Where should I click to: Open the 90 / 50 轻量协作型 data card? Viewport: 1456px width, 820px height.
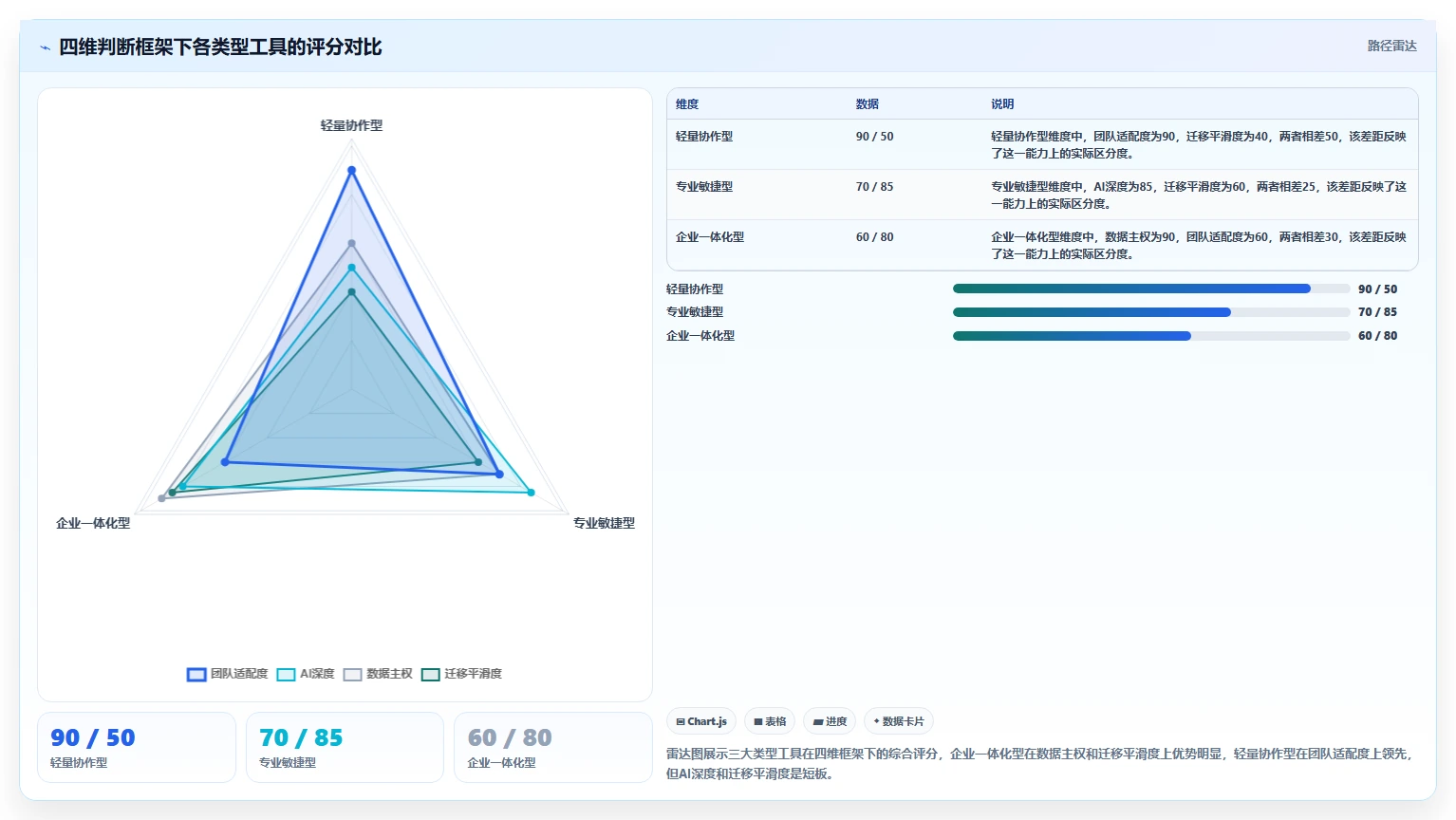tap(137, 748)
